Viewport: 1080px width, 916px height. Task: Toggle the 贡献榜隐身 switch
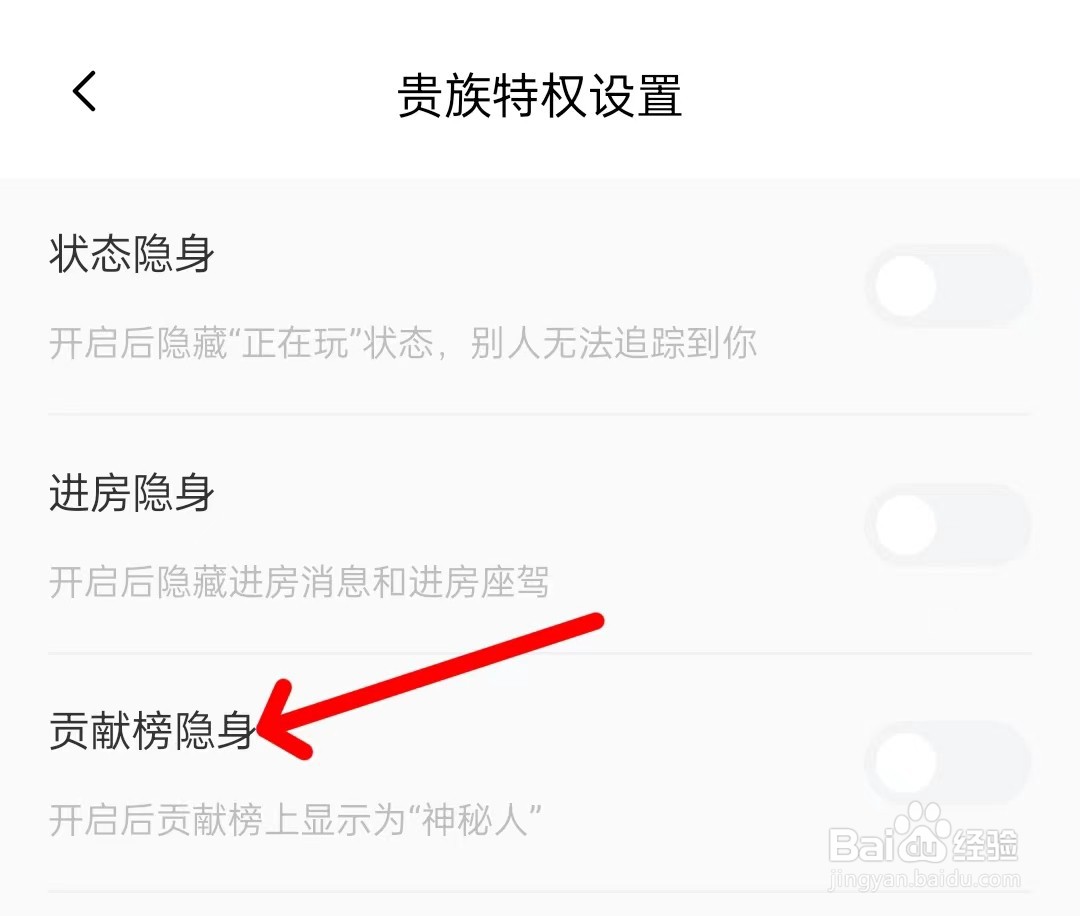948,762
